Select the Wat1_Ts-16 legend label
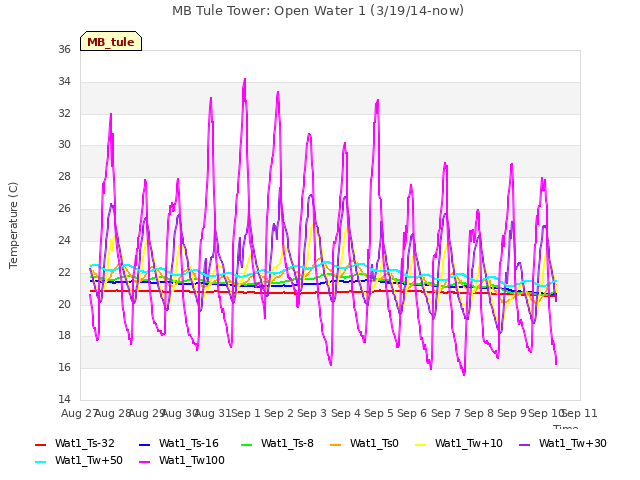Viewport: 640px width, 480px height. 189,443
